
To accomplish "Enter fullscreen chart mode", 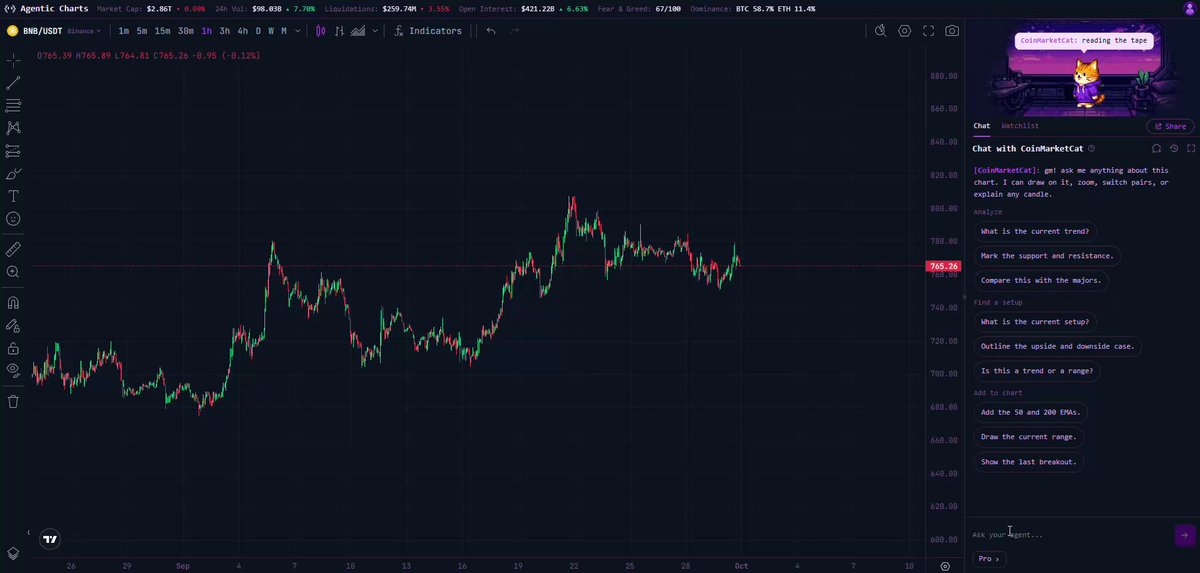I will 929,31.
